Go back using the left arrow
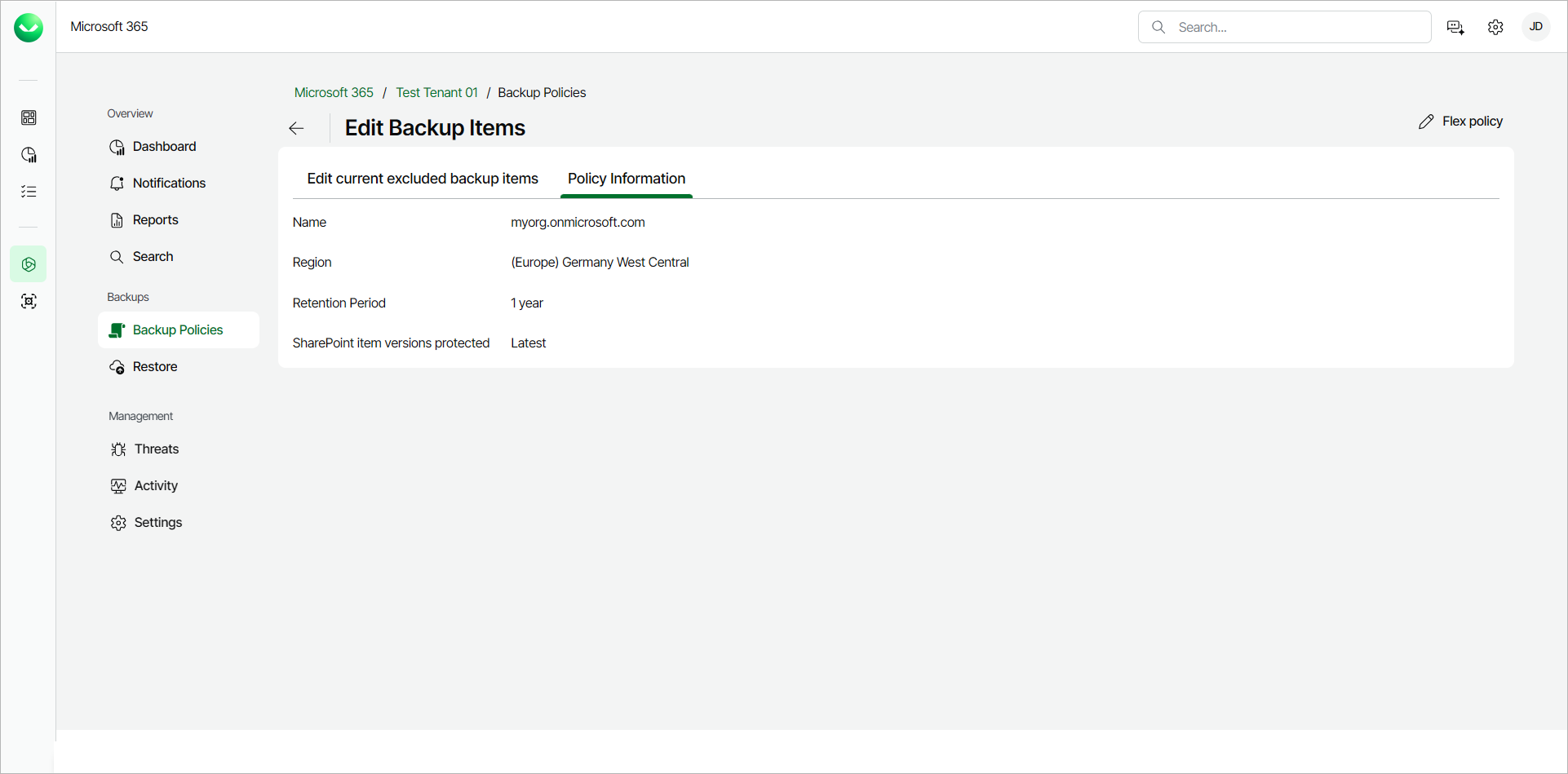The width and height of the screenshot is (1568, 774). coord(296,128)
